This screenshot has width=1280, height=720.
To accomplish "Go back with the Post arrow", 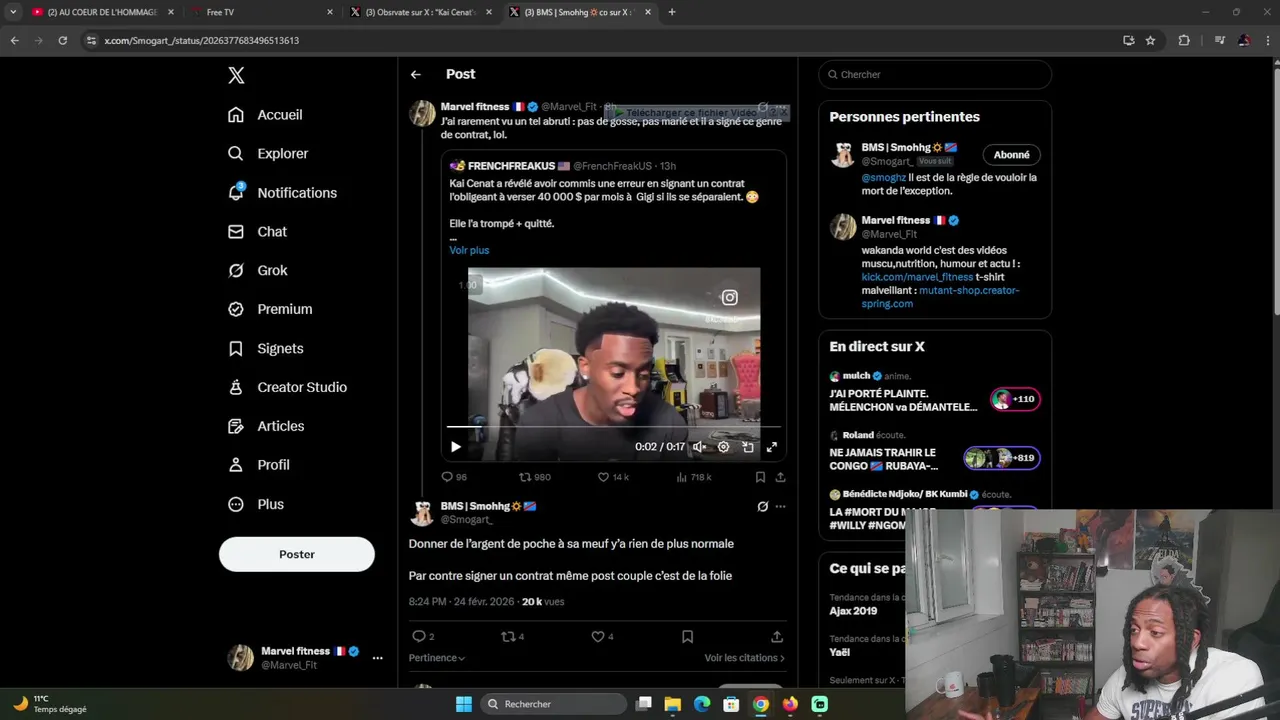I will 415,74.
